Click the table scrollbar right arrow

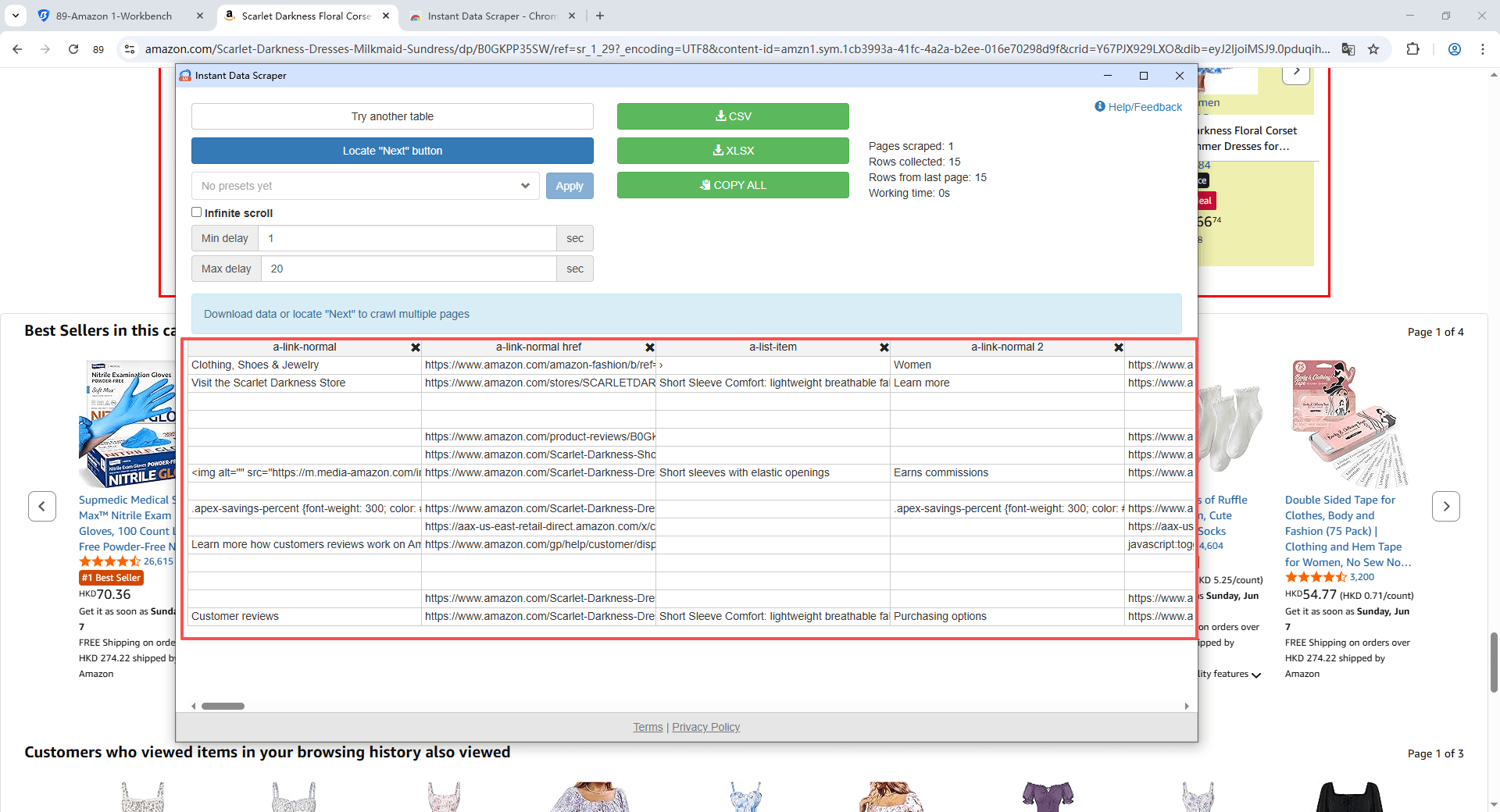[x=1187, y=706]
